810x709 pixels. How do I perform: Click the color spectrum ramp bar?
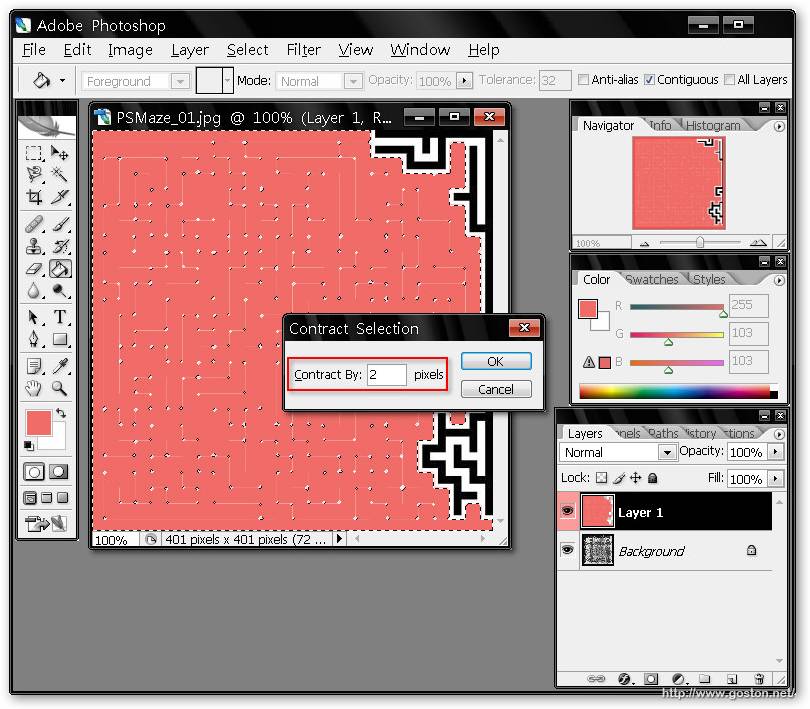coord(678,391)
